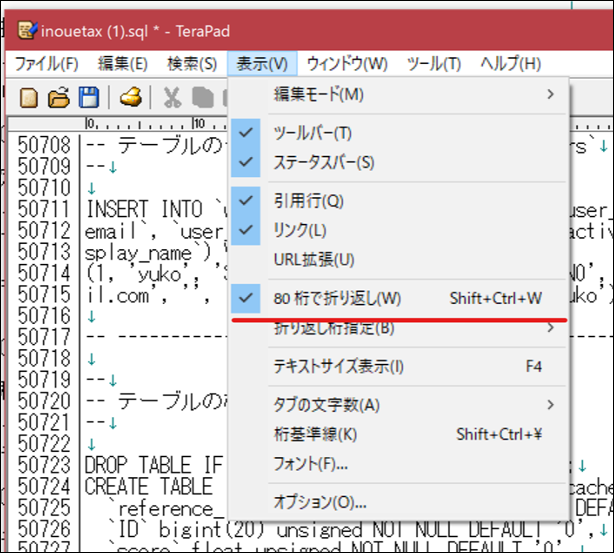This screenshot has width=614, height=553.
Task: Open the ファイル(F) menu
Action: pyautogui.click(x=46, y=63)
